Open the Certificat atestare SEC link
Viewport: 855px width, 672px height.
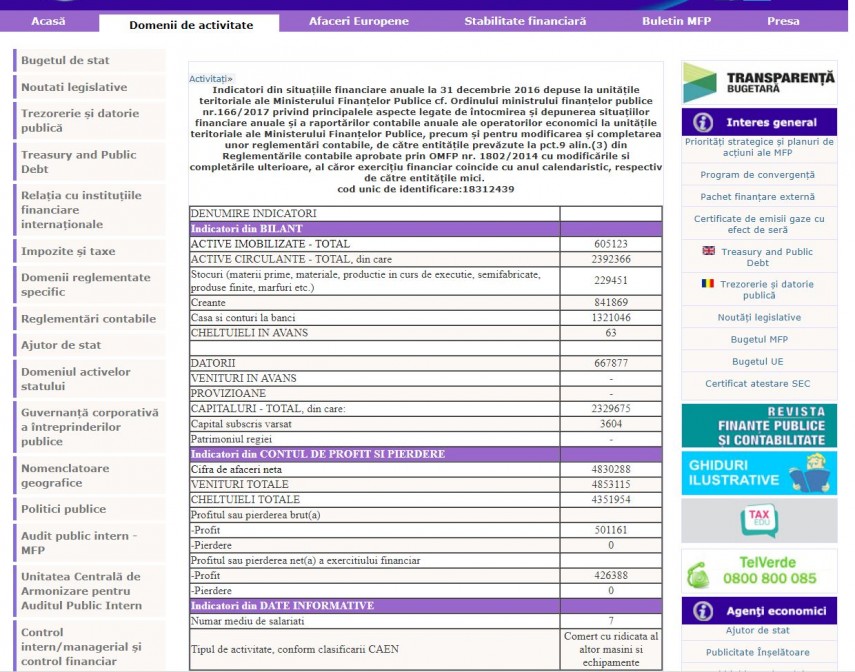pyautogui.click(x=758, y=383)
